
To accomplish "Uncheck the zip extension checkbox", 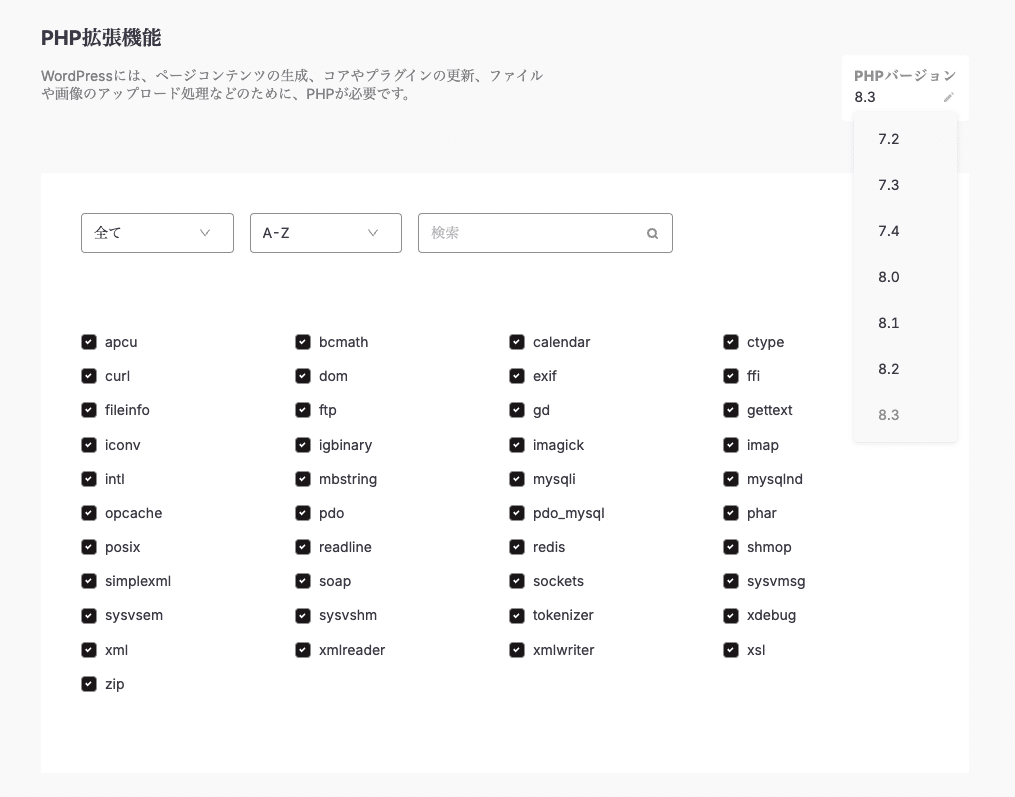I will 89,684.
